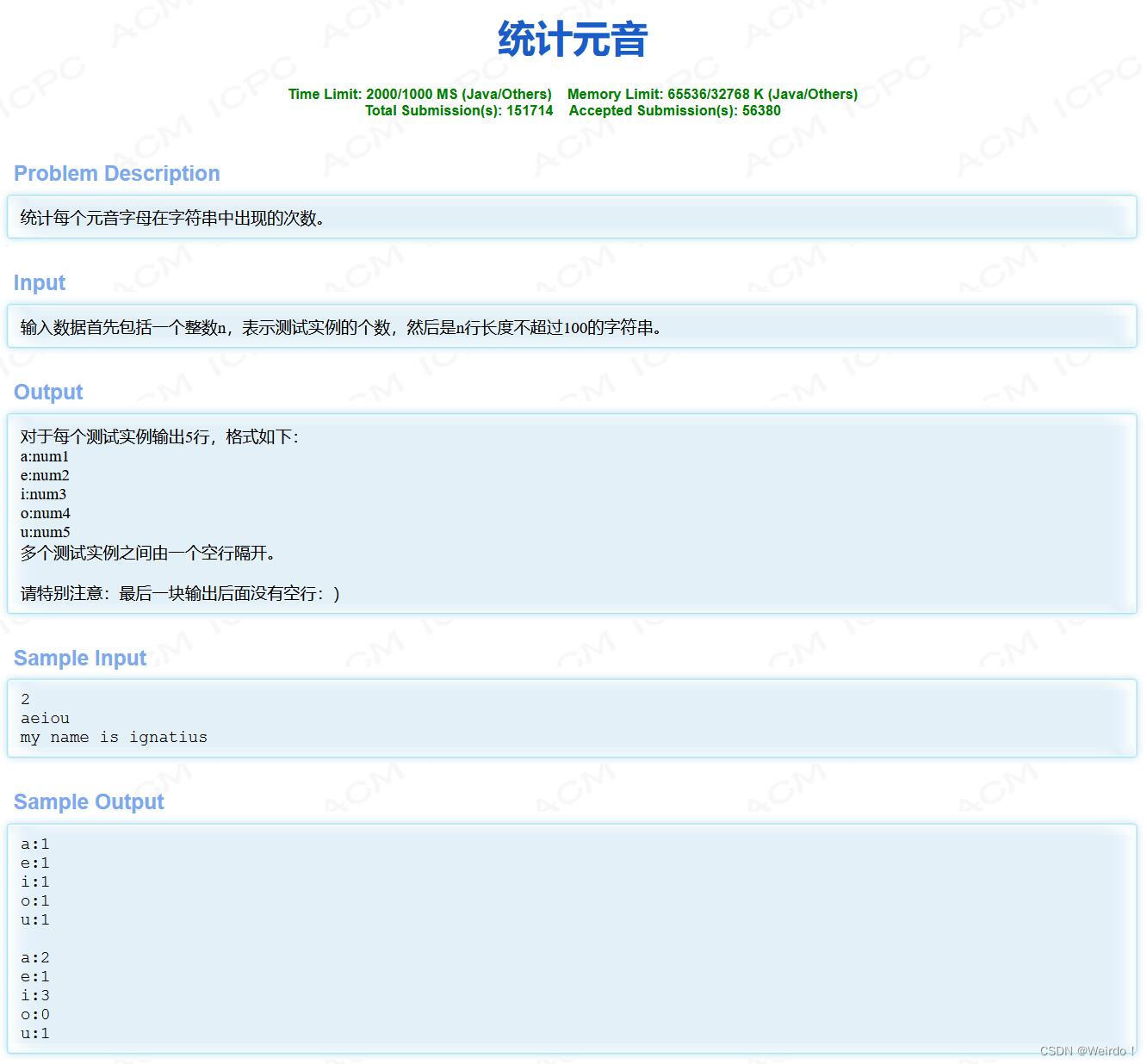Click the Input section heading
The height and width of the screenshot is (1064, 1147).
click(x=38, y=282)
